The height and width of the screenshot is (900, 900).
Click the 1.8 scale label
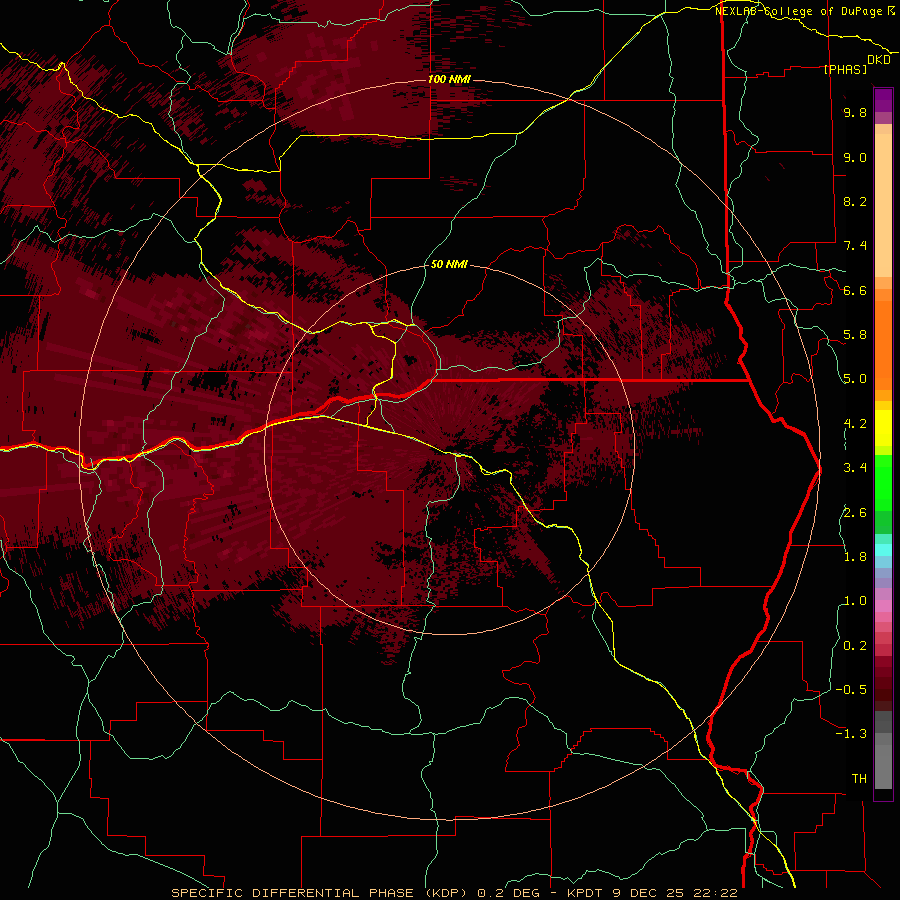[855, 557]
